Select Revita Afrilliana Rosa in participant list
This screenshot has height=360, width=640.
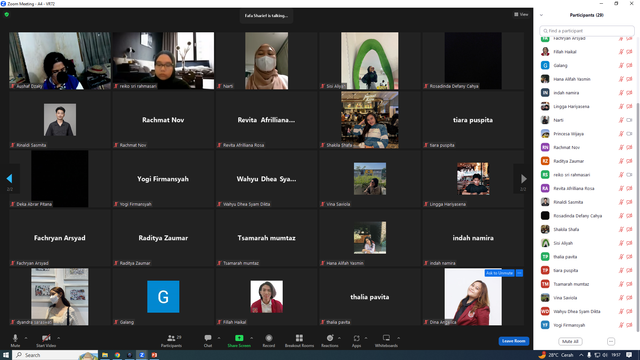pyautogui.click(x=586, y=189)
